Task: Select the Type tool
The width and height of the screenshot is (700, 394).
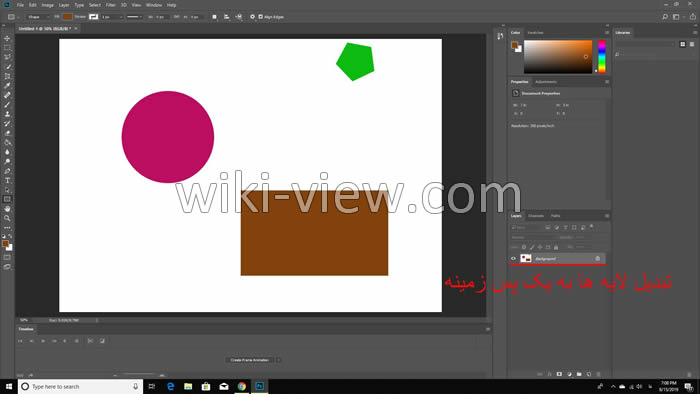Action: (x=7, y=181)
